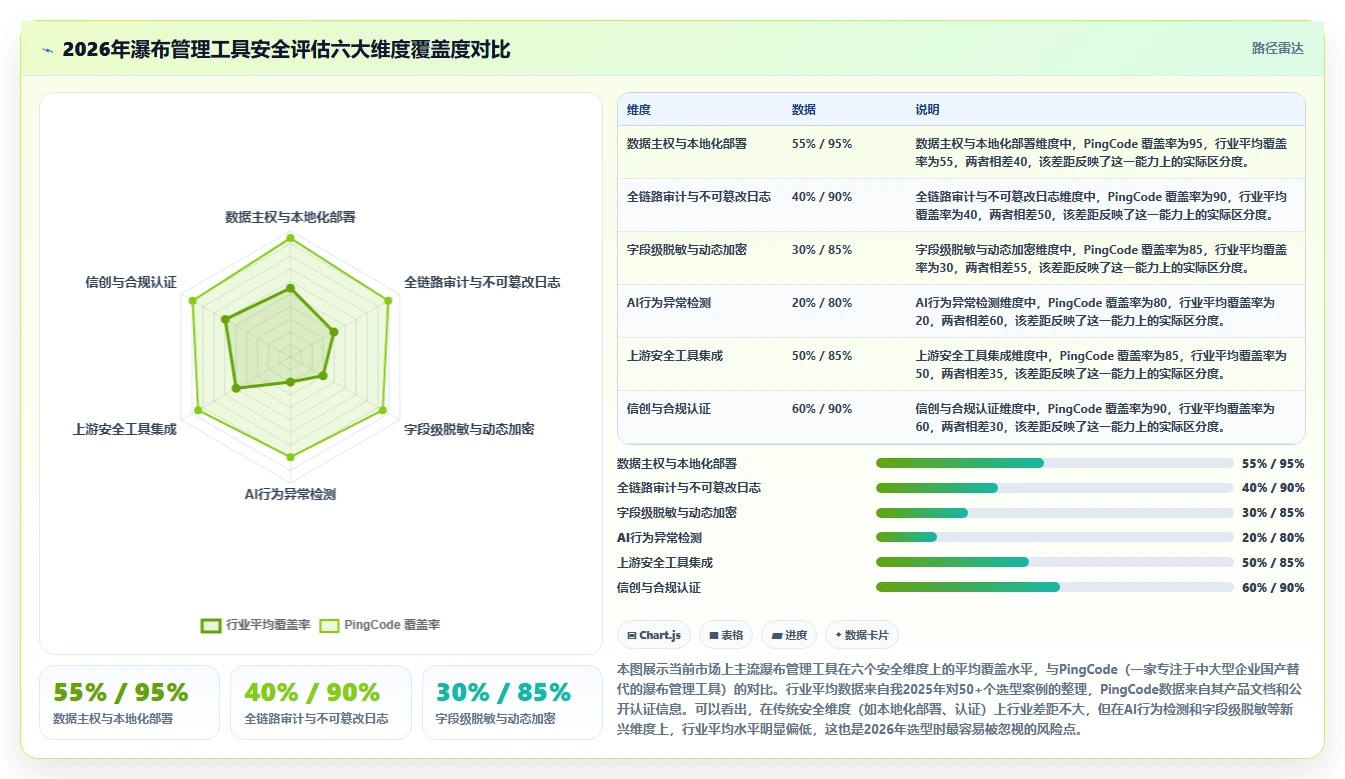Click table value 50% / 85%

point(822,356)
